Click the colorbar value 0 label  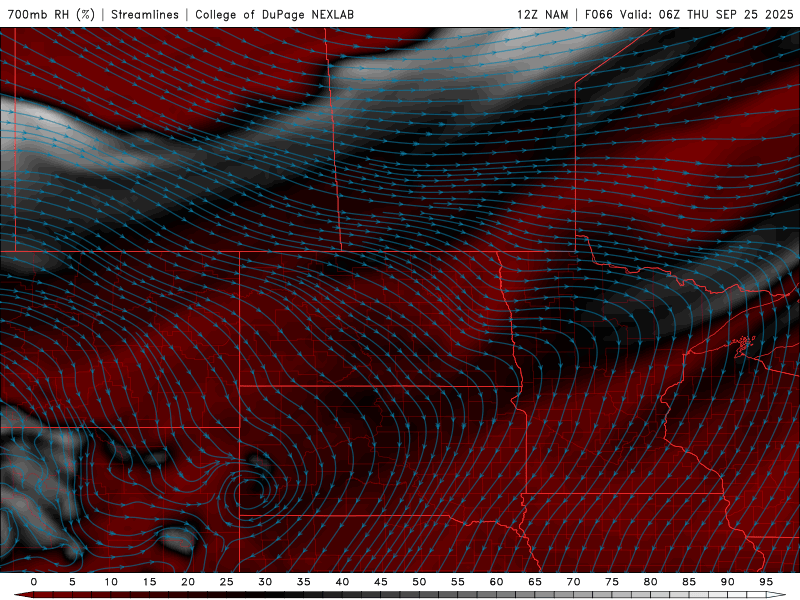pyautogui.click(x=34, y=582)
